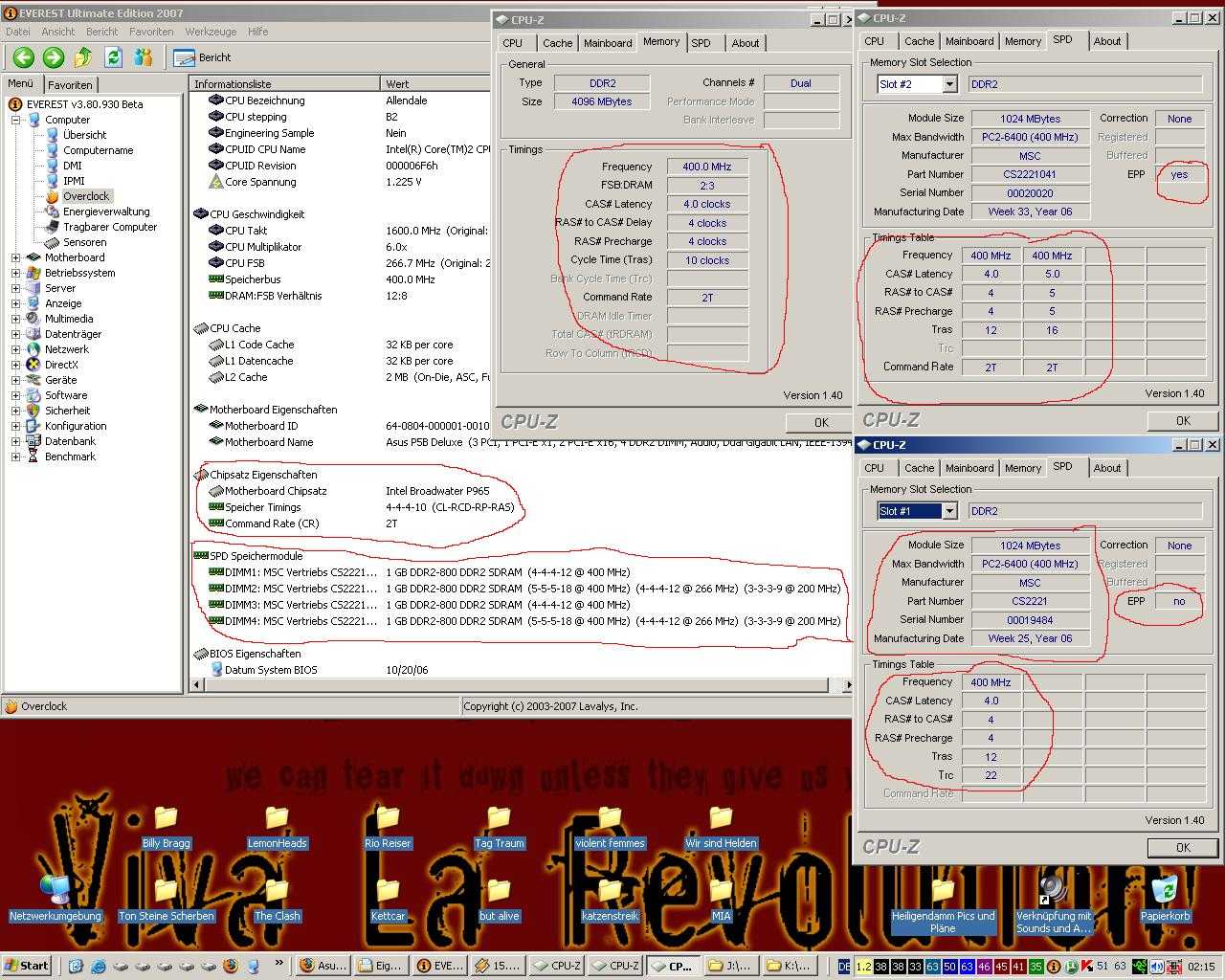Open Slot #1 memory slot dropdown
This screenshot has height=980, width=1225.
949,511
